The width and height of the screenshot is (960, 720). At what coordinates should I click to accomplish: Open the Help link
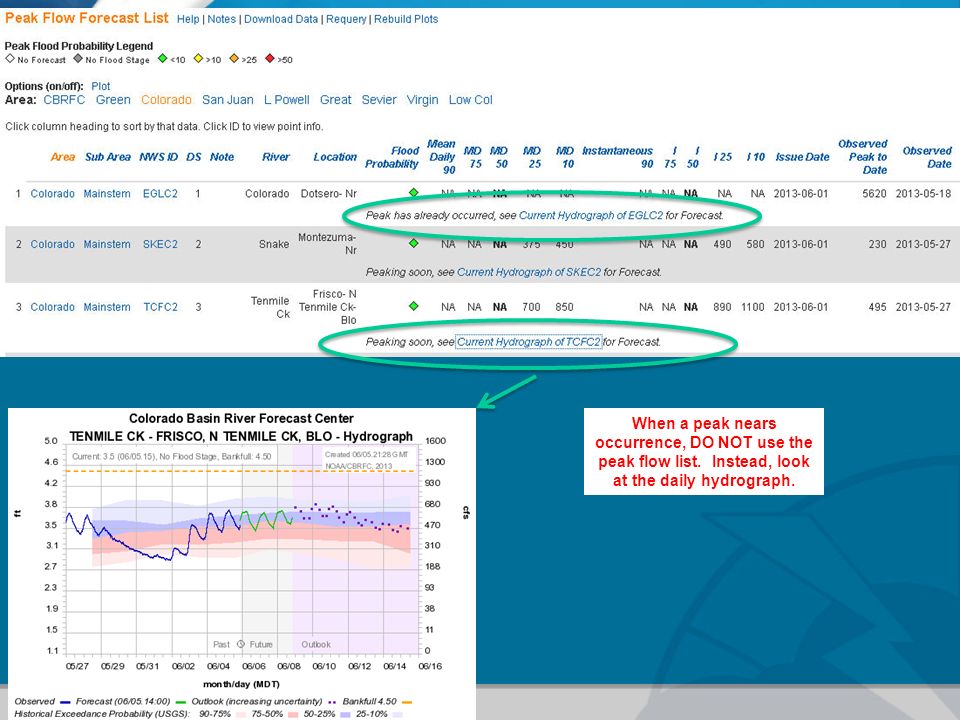pos(188,19)
